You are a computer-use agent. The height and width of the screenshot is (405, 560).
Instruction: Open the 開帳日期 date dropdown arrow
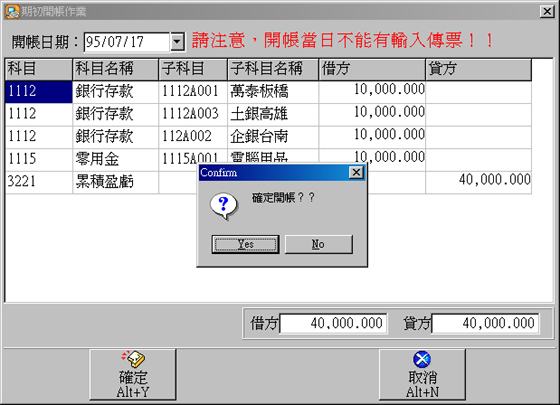click(177, 42)
